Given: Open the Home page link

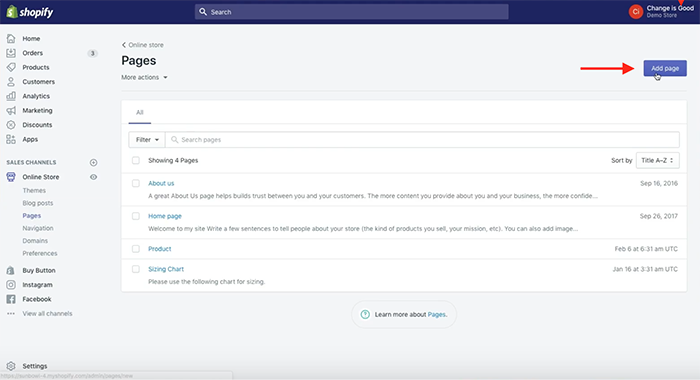Looking at the screenshot, I should (165, 216).
